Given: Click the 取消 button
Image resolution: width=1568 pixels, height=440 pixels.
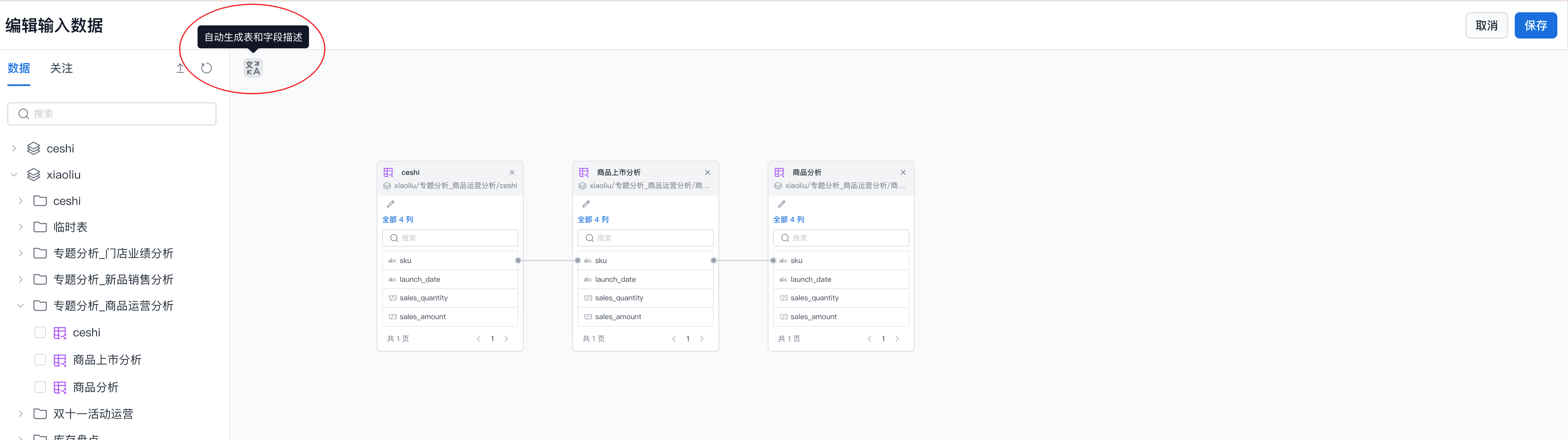Looking at the screenshot, I should tap(1486, 25).
